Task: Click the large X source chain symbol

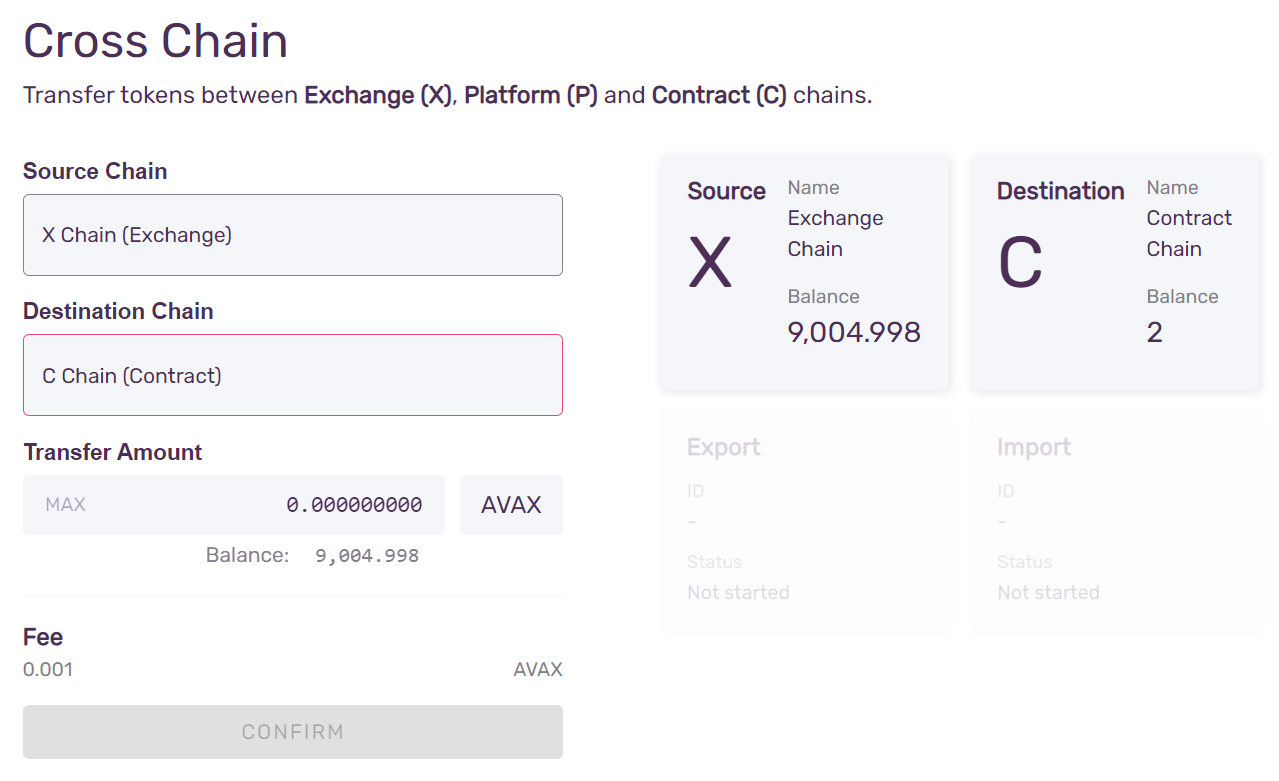Action: coord(710,264)
